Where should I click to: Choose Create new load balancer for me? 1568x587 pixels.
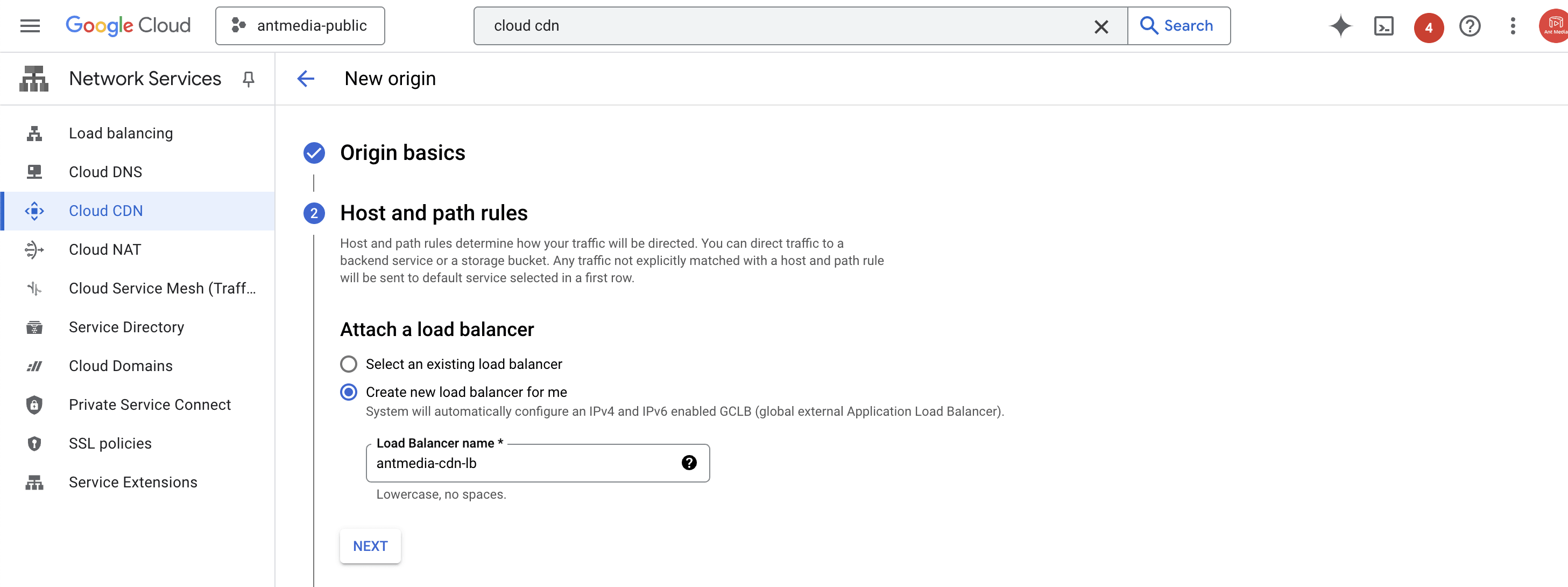point(348,392)
